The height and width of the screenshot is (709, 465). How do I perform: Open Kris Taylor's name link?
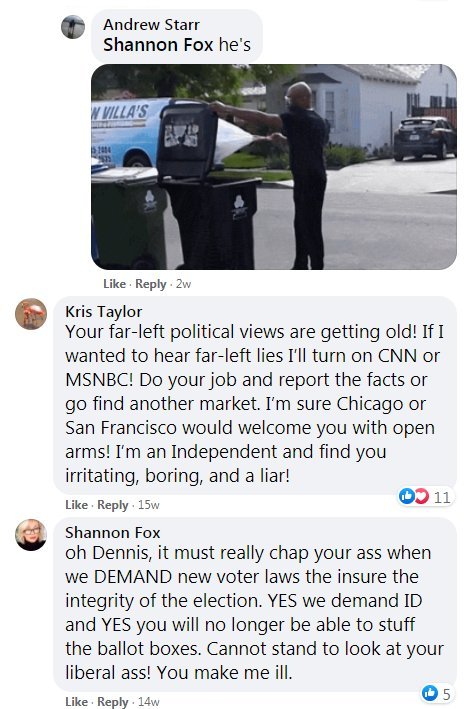104,312
